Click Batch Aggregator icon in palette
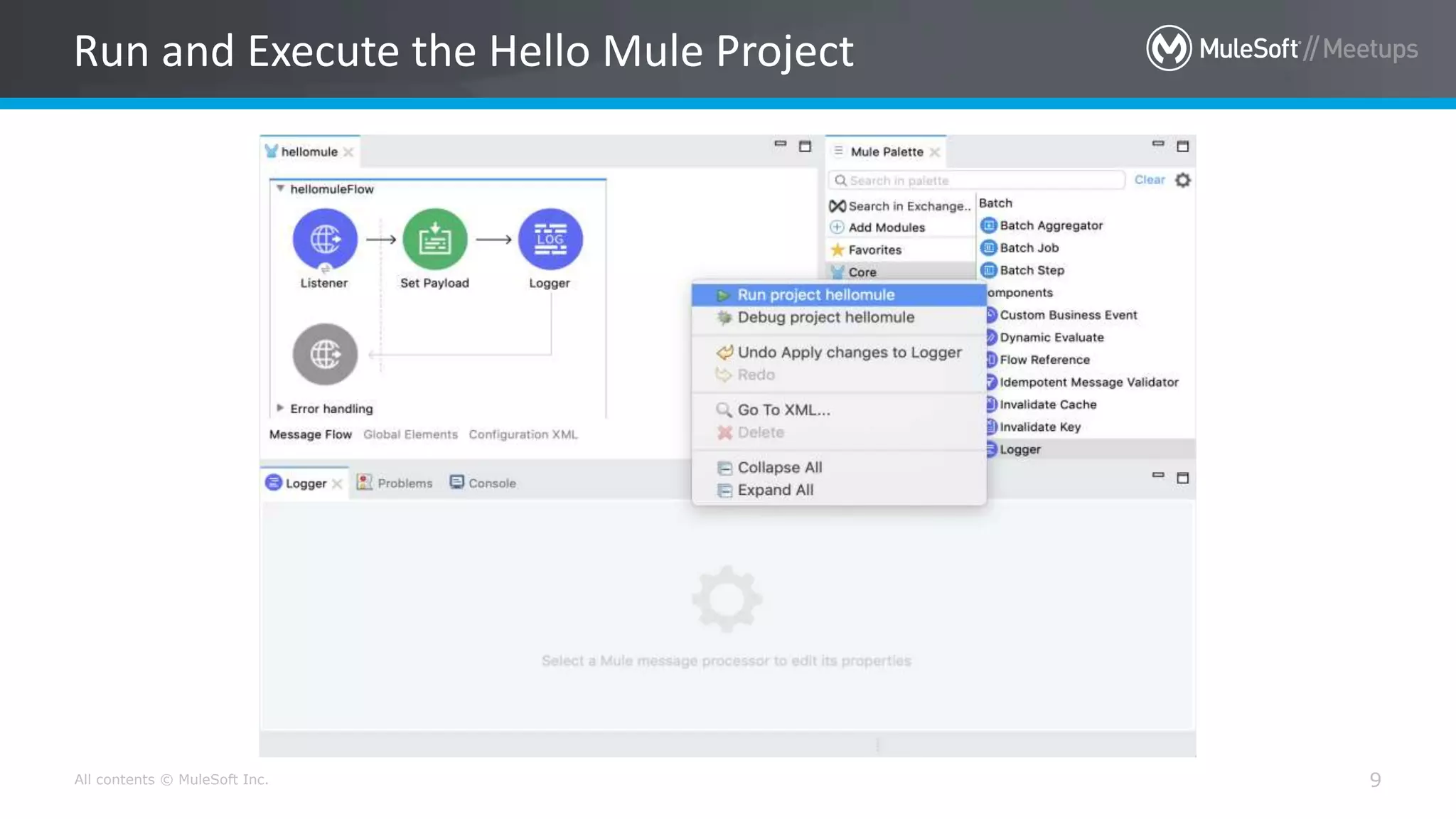This screenshot has height=819, width=1456. (989, 225)
